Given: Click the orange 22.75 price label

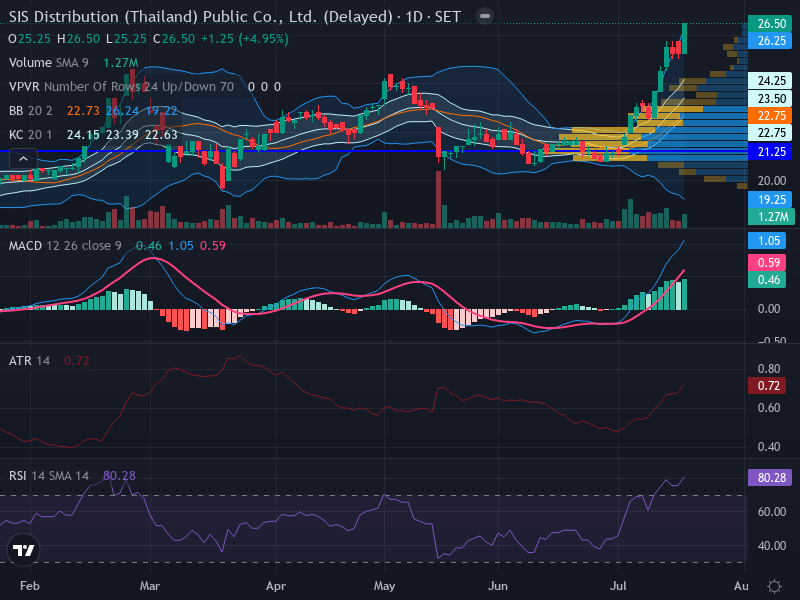Looking at the screenshot, I should [770, 115].
